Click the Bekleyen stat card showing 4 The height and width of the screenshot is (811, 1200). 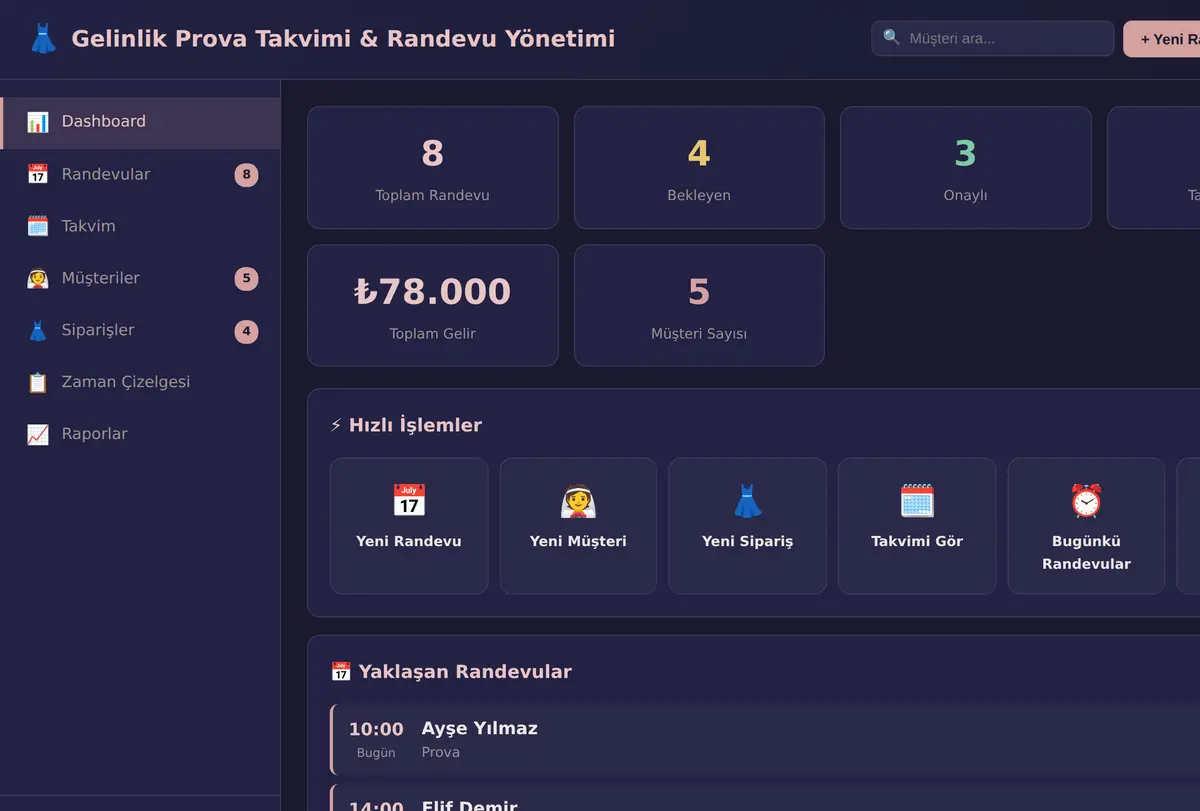tap(699, 168)
